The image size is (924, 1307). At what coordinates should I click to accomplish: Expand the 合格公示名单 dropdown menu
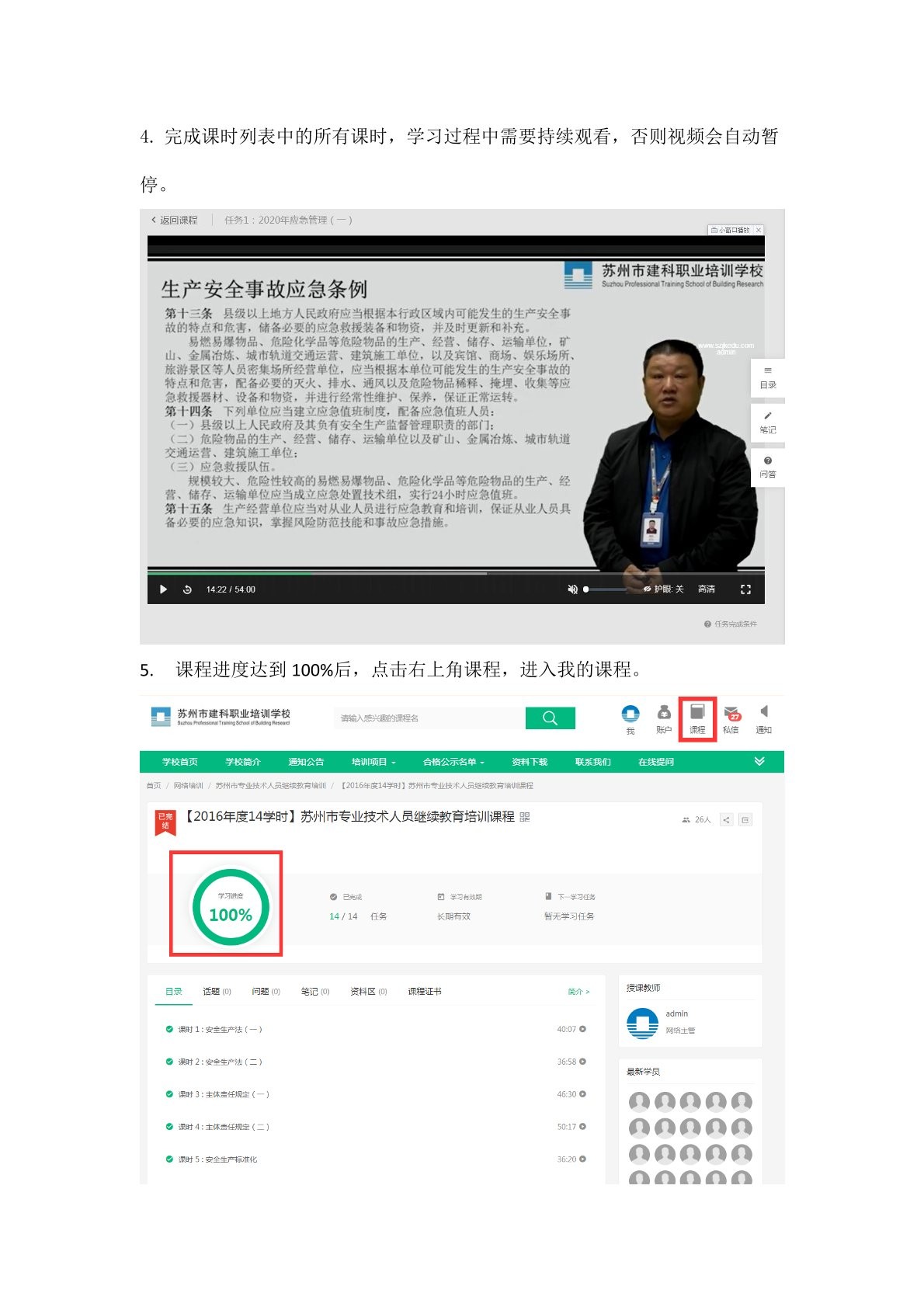453,762
